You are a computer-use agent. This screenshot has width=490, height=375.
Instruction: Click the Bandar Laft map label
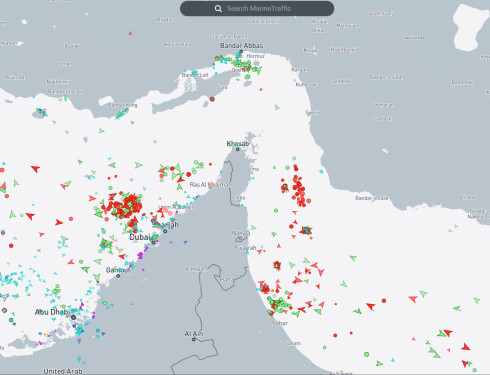pyautogui.click(x=195, y=75)
